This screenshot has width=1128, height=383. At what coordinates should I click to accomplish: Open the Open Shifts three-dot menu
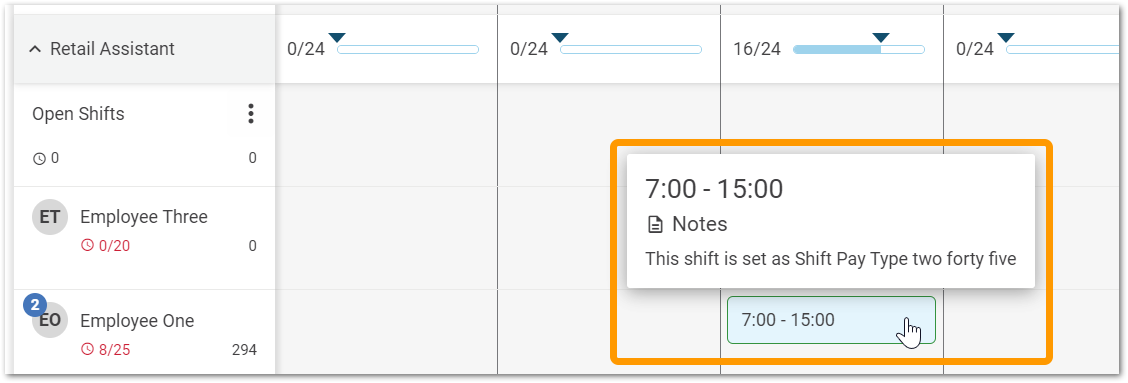tap(250, 114)
